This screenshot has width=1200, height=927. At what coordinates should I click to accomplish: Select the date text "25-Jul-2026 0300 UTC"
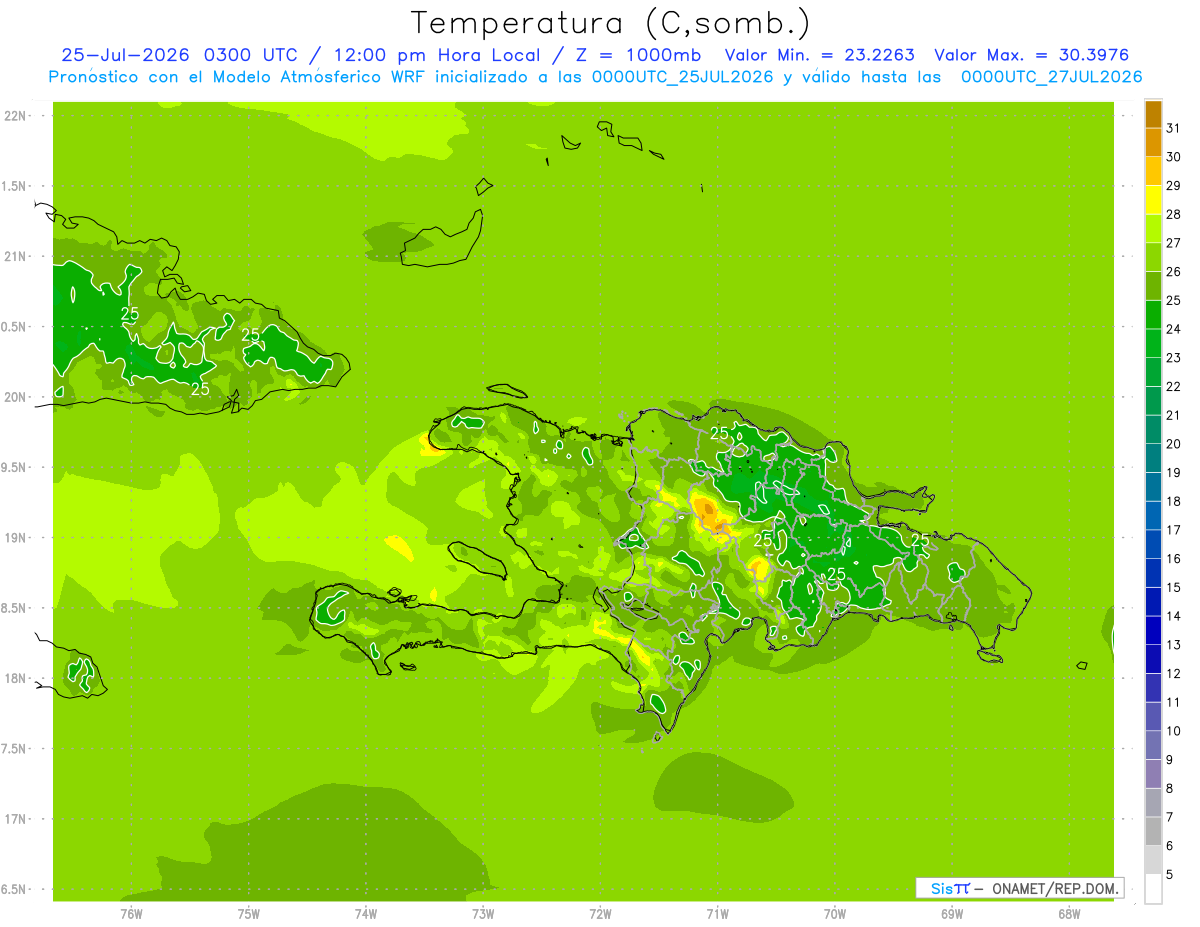click(179, 55)
